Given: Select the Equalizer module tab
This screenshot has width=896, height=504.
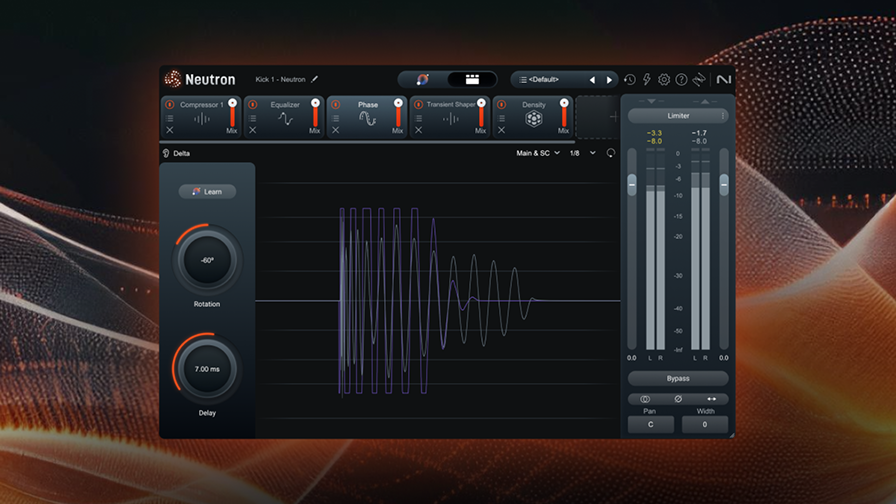Looking at the screenshot, I should (x=283, y=117).
